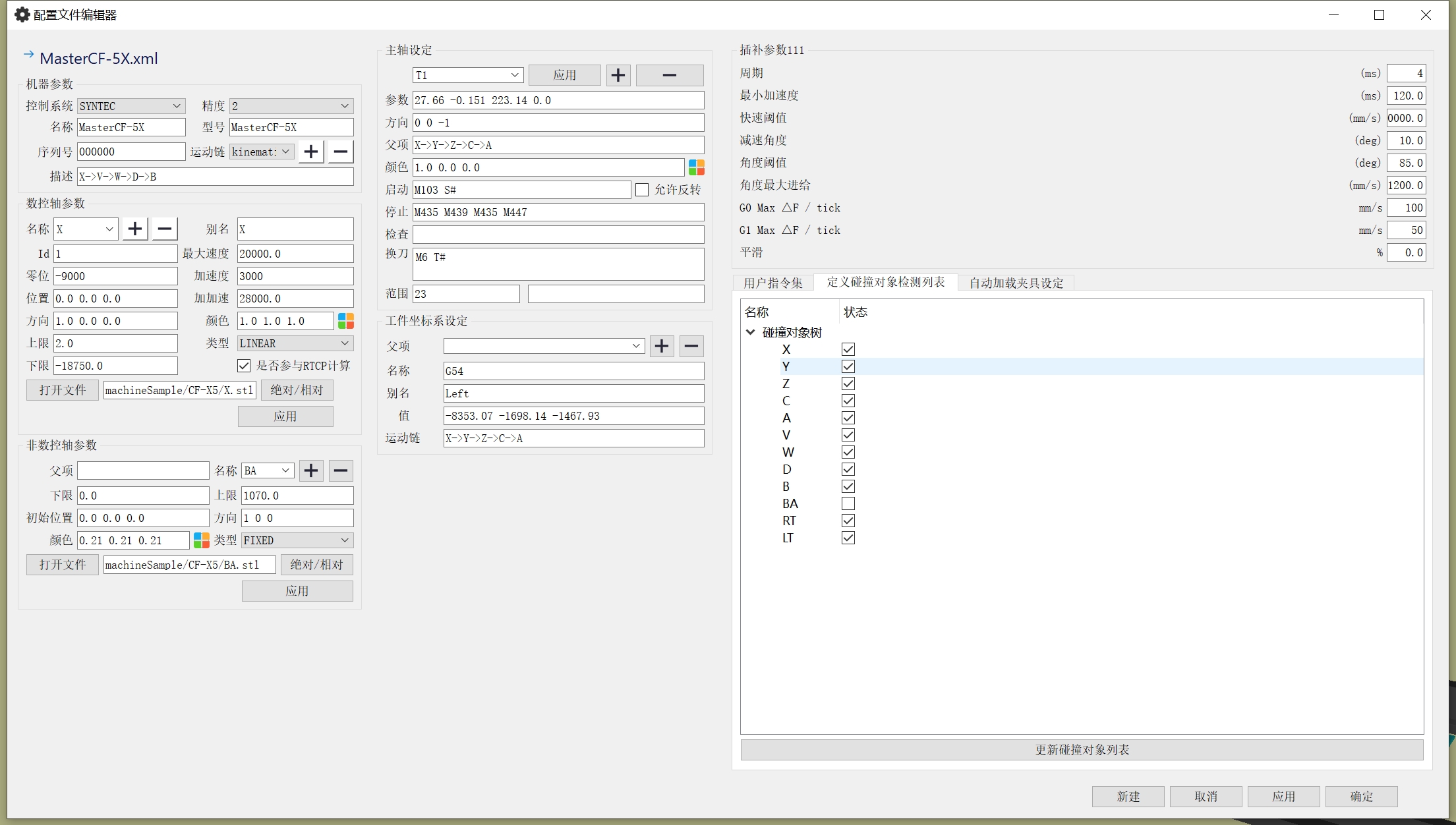Image resolution: width=1456 pixels, height=825 pixels.
Task: Collapse the 碰撞对象树 tree node
Action: click(x=750, y=332)
